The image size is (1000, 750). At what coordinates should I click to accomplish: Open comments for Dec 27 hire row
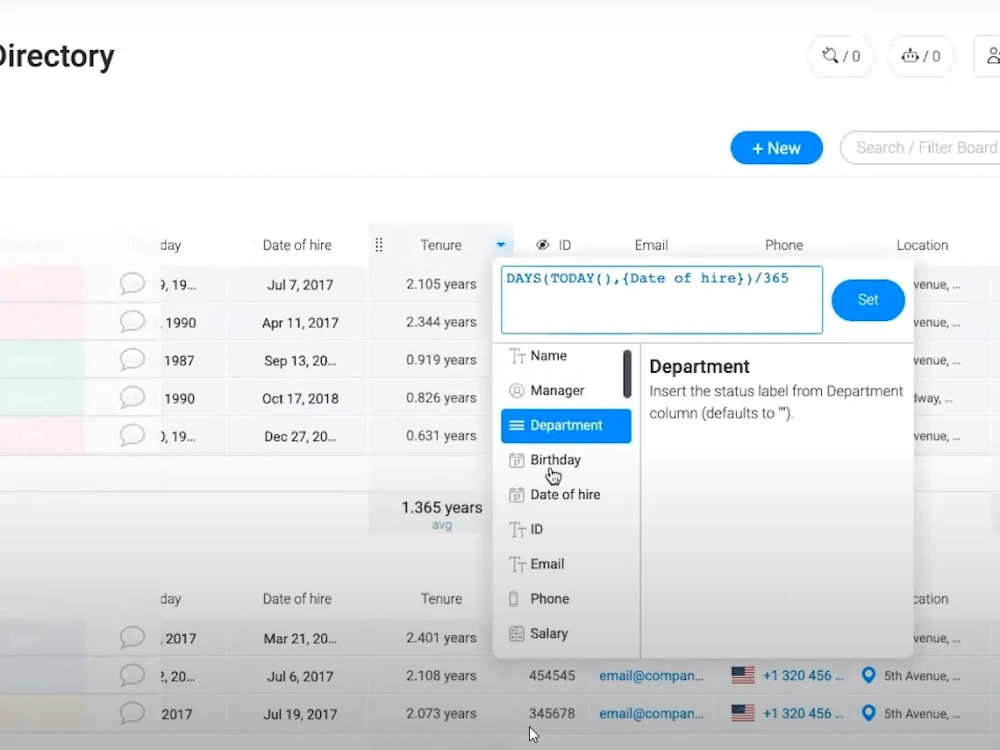(x=132, y=436)
